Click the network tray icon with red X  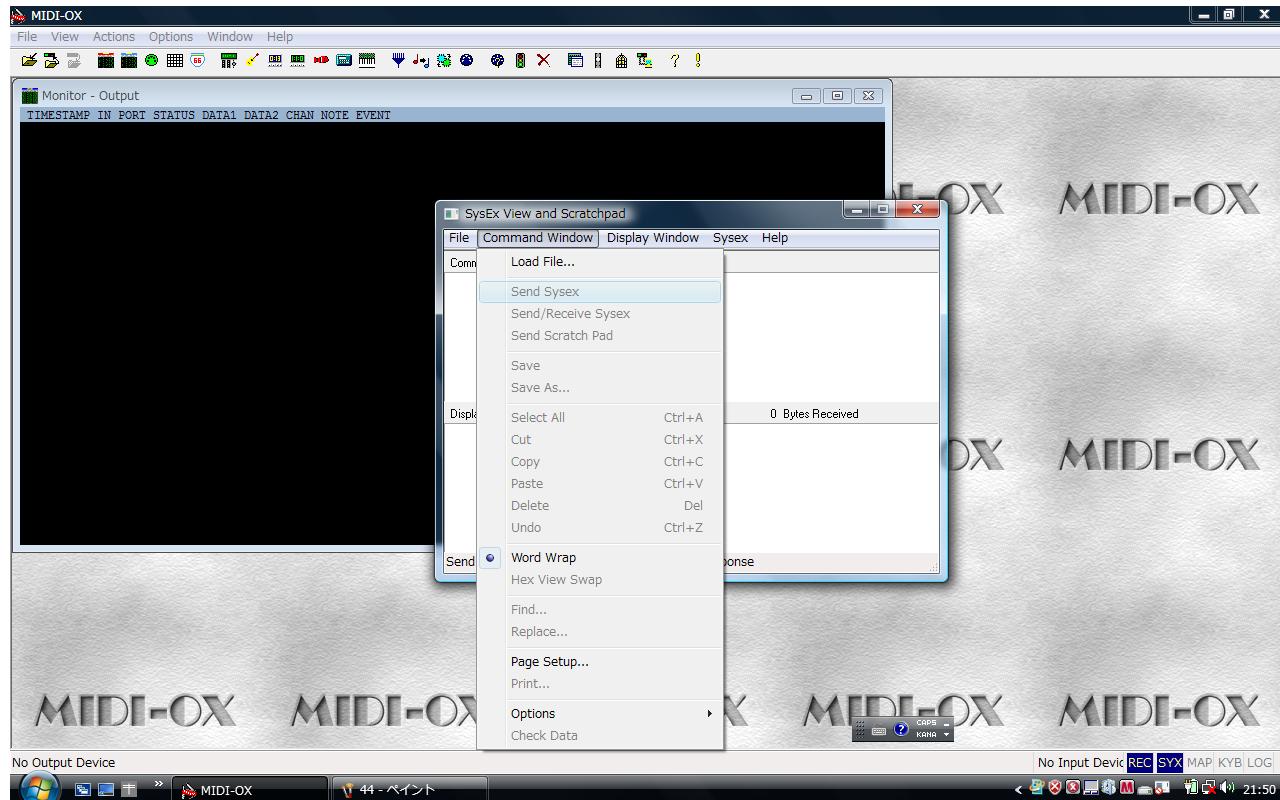click(x=1210, y=789)
